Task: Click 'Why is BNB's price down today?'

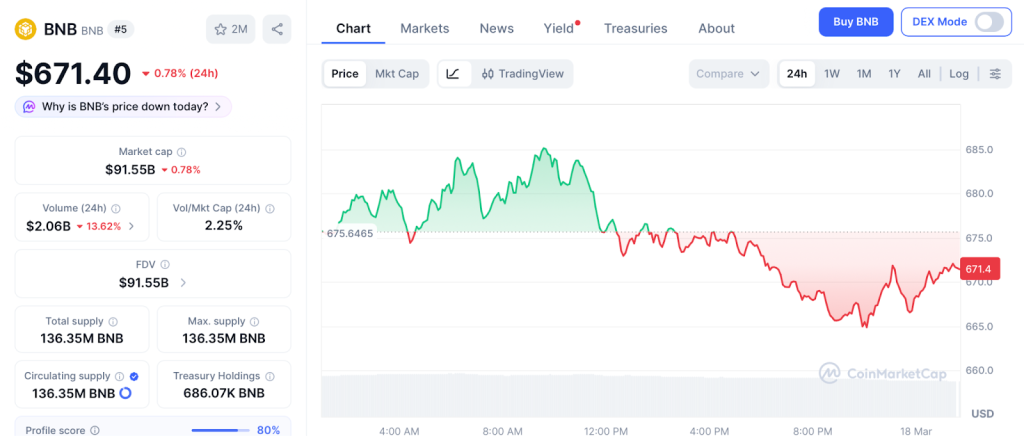Action: click(124, 106)
